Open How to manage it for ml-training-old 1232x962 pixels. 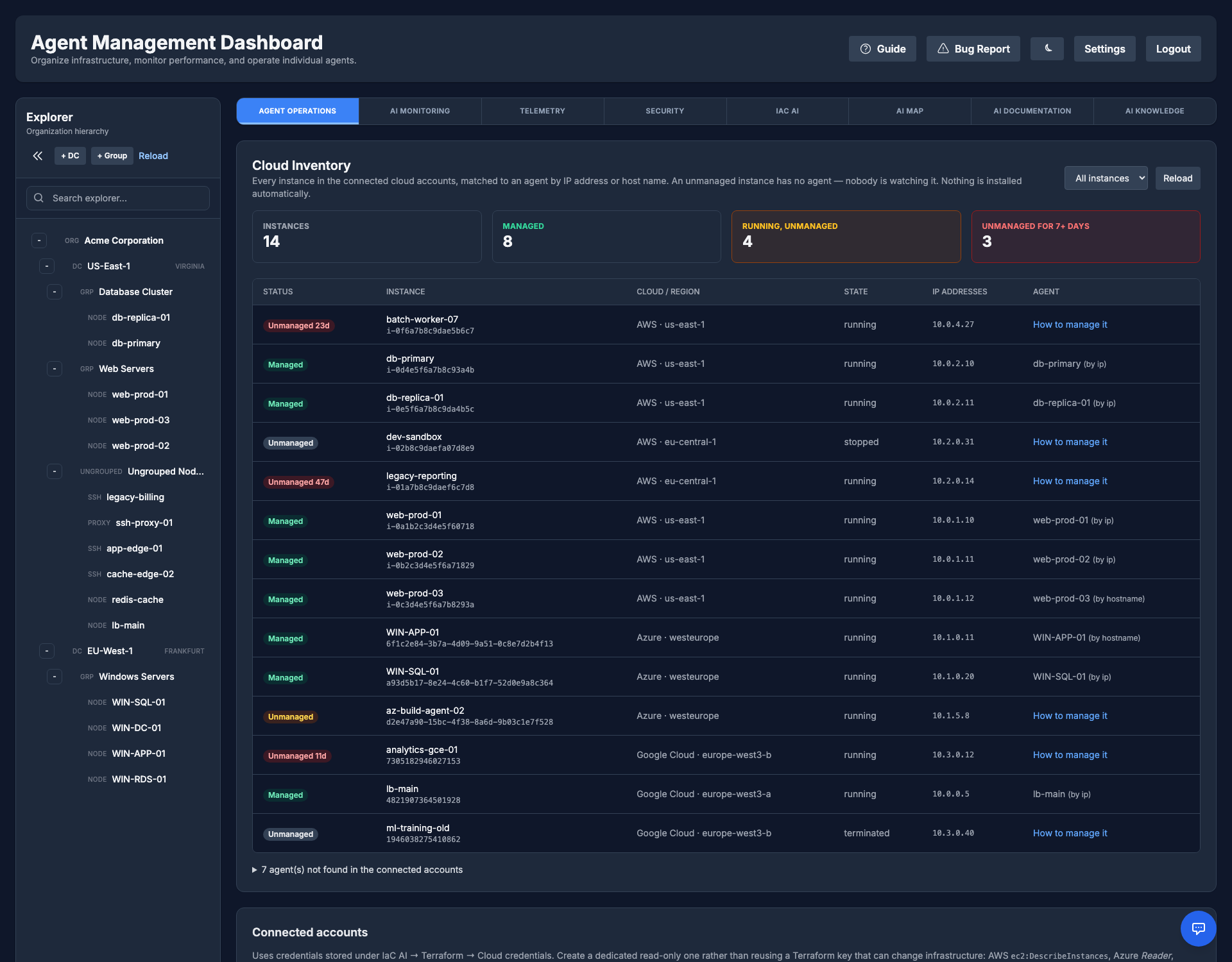pyautogui.click(x=1070, y=833)
